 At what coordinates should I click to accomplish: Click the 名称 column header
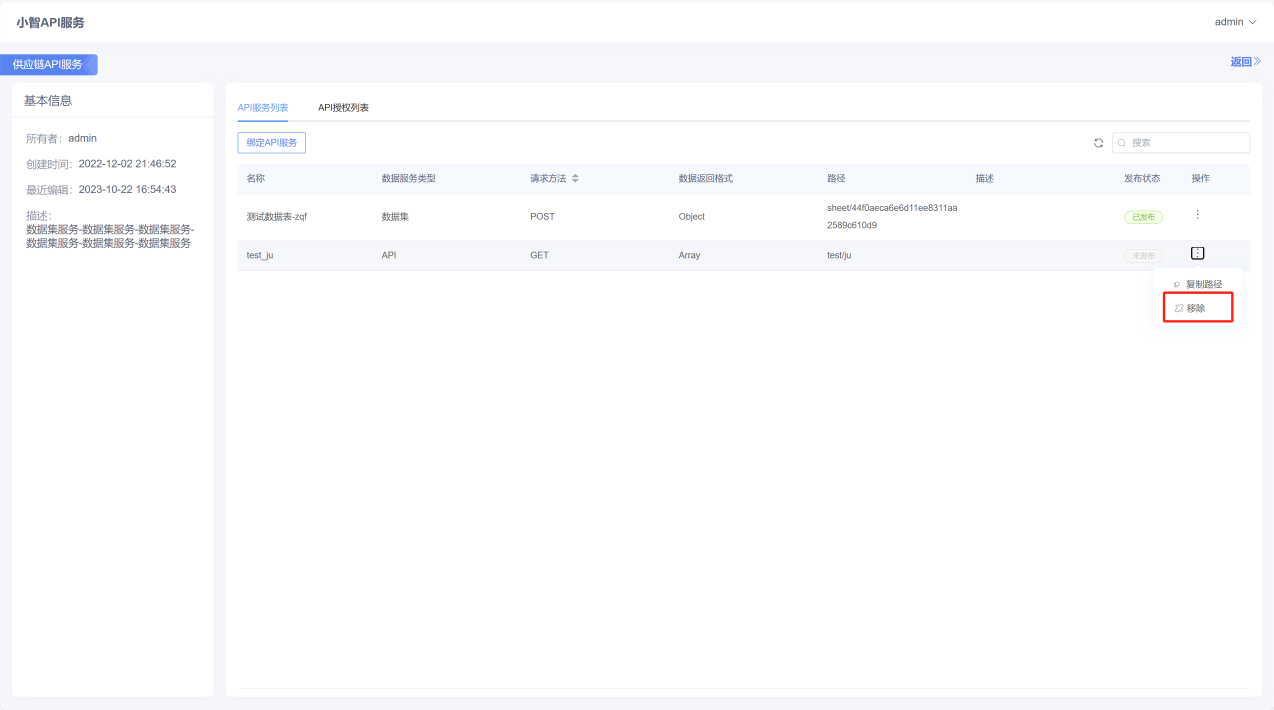pyautogui.click(x=256, y=178)
